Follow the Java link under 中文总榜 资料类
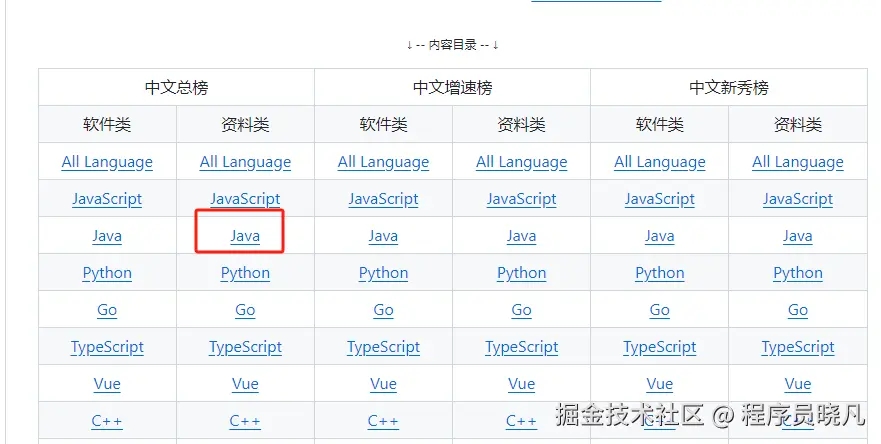881x444 pixels. [245, 236]
